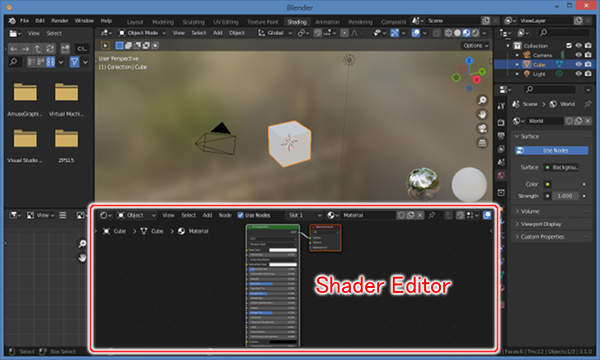Image resolution: width=600 pixels, height=360 pixels.
Task: Open the Shader Editor Node menu
Action: point(225,215)
